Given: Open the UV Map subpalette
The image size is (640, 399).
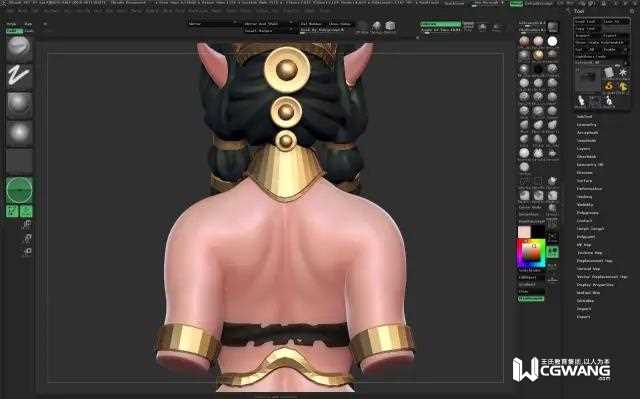Looking at the screenshot, I should [x=584, y=245].
